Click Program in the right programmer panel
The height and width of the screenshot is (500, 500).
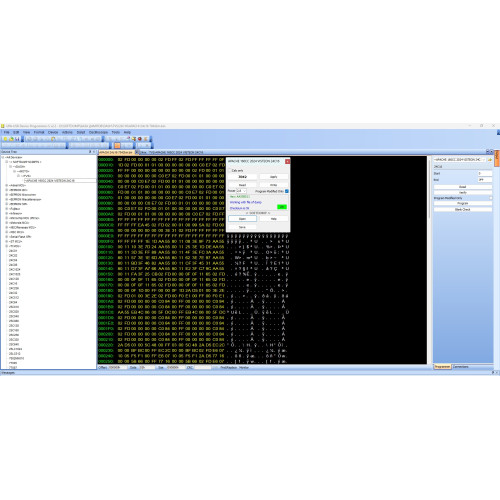[463, 203]
